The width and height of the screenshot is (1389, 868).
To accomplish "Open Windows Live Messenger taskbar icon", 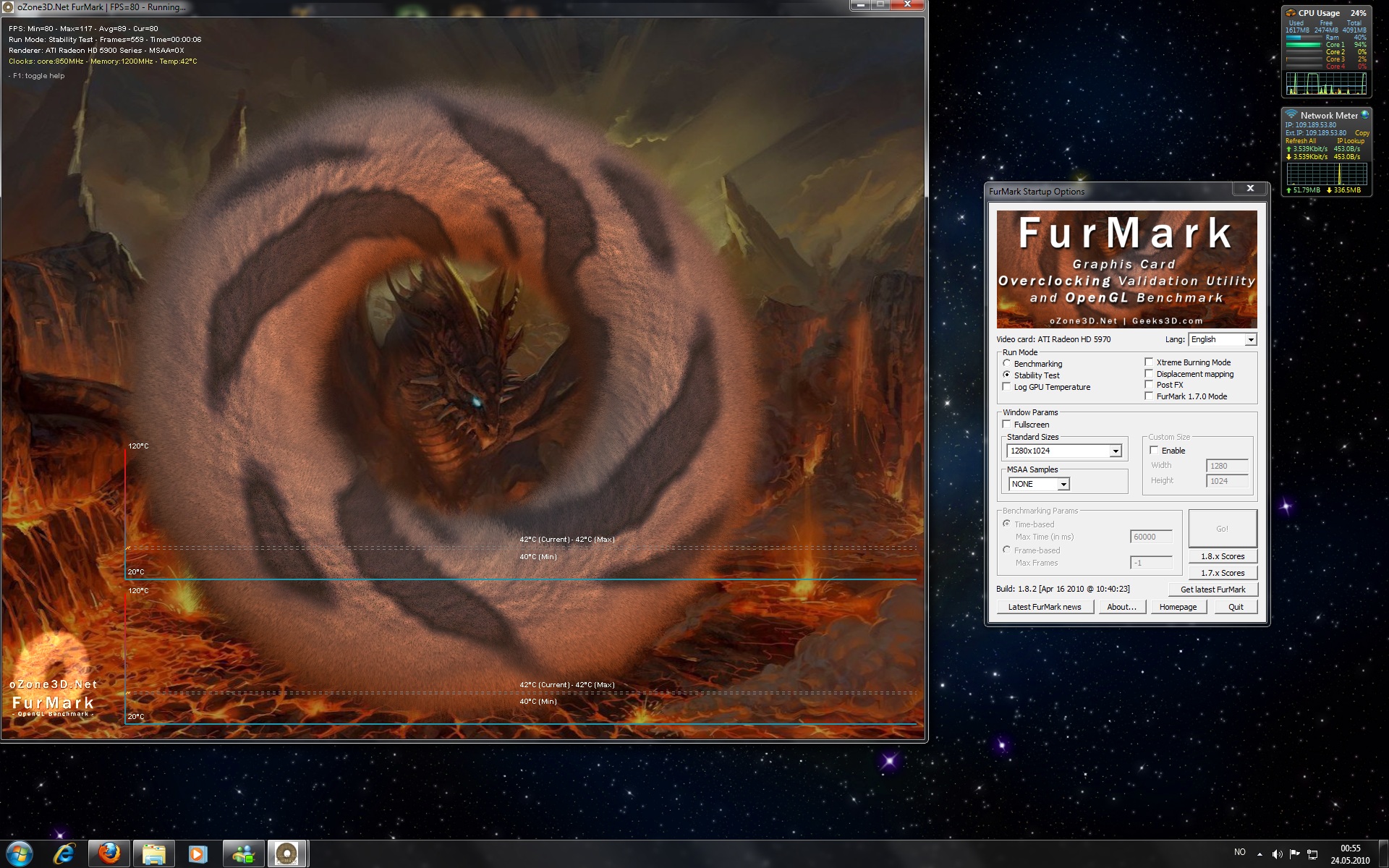I will [x=243, y=854].
